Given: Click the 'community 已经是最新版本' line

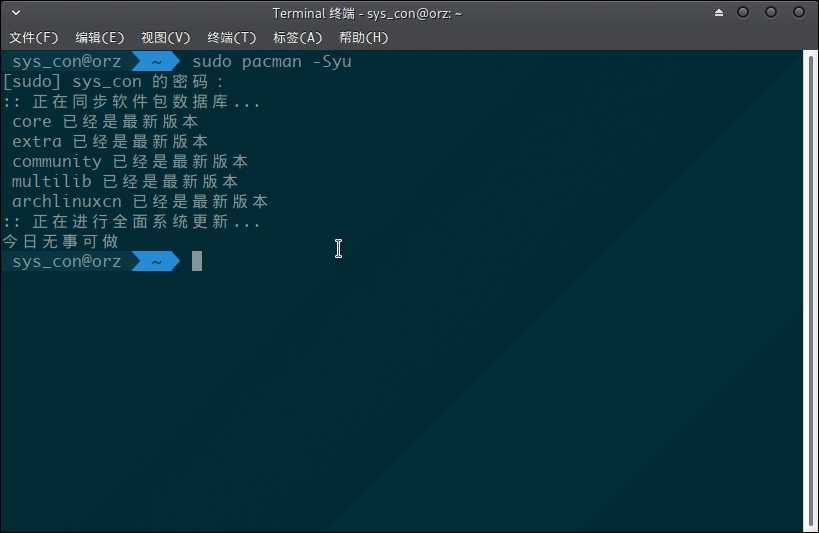Looking at the screenshot, I should click(130, 161).
